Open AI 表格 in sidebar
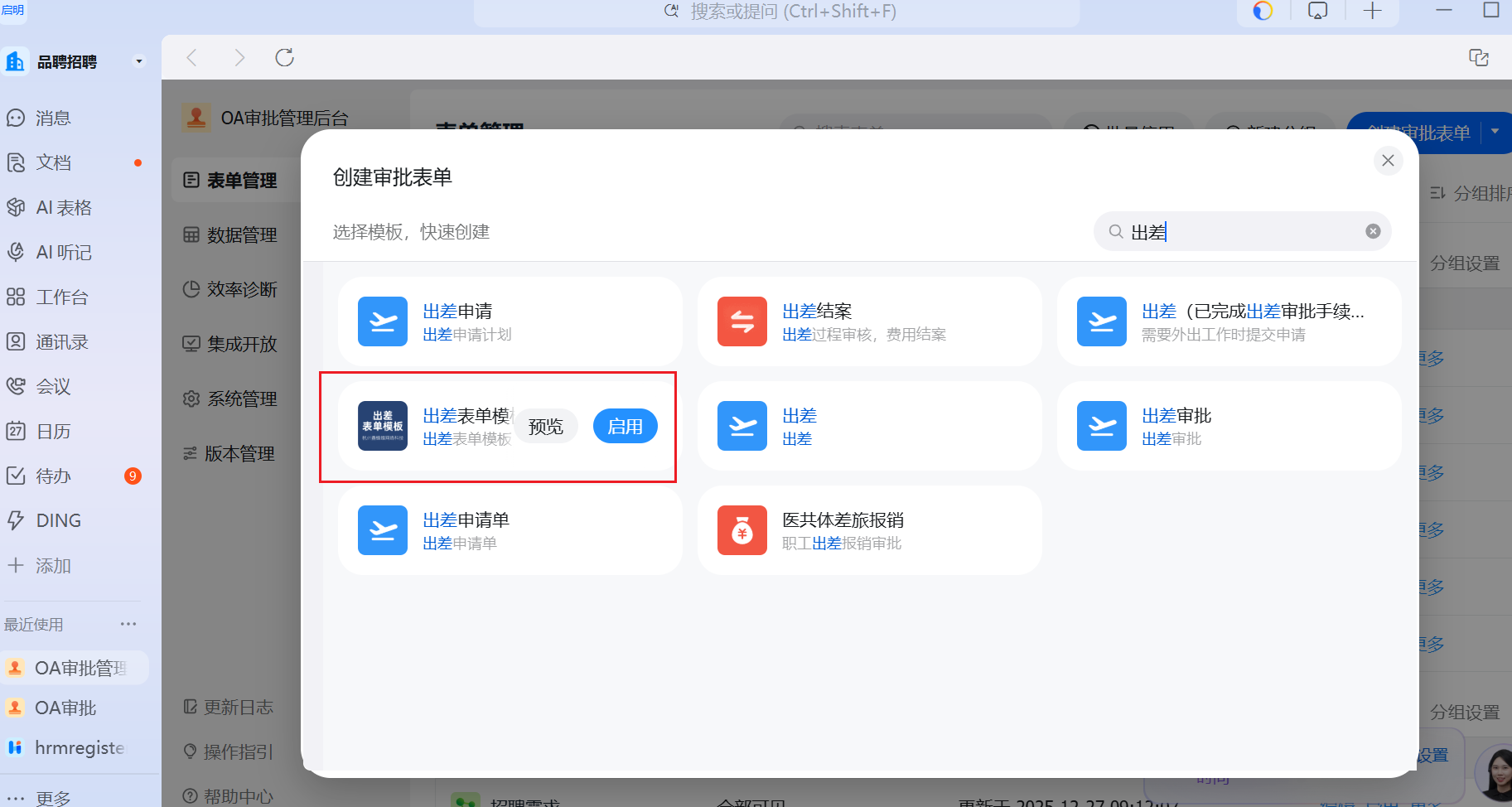Viewport: 1512px width, 807px height. click(x=63, y=208)
